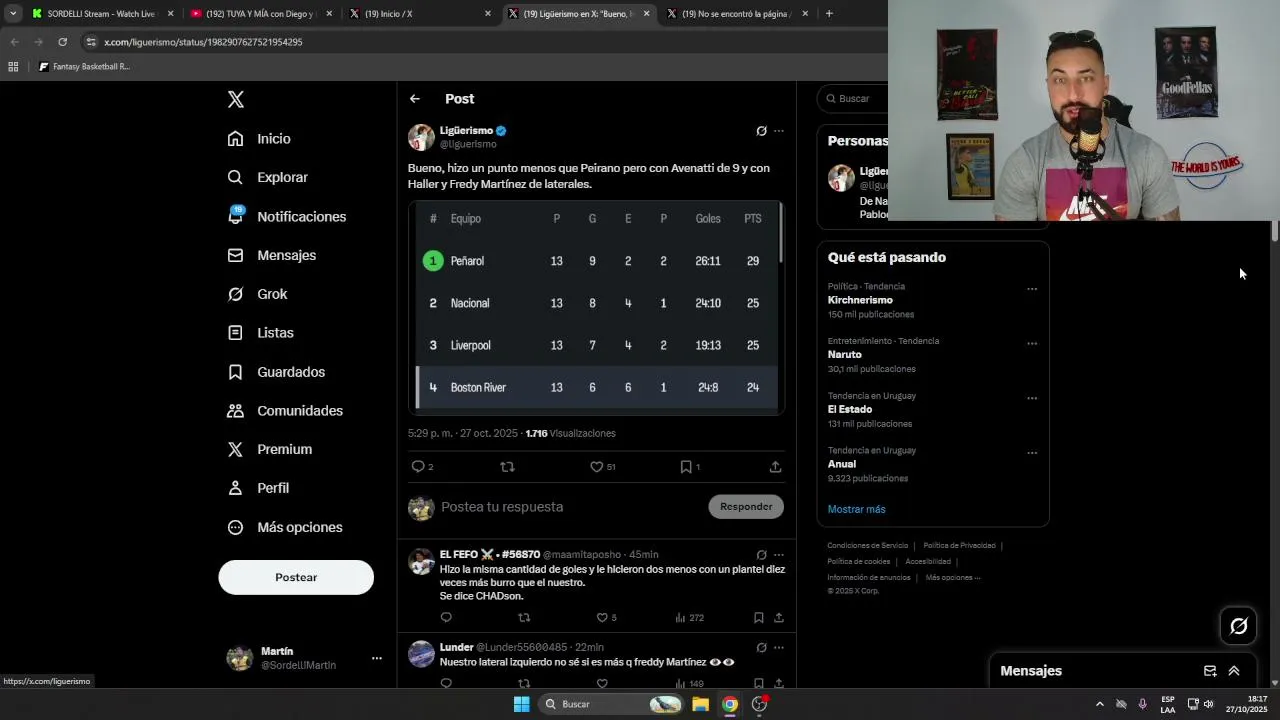Open Premium in the sidebar
The height and width of the screenshot is (720, 1280).
269,449
